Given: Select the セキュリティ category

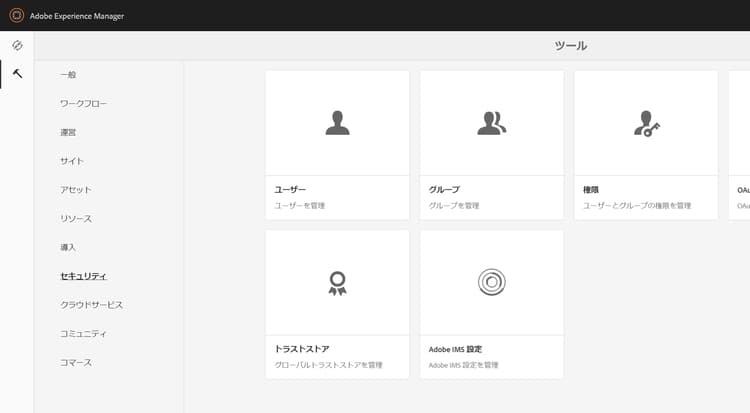Looking at the screenshot, I should [x=83, y=276].
